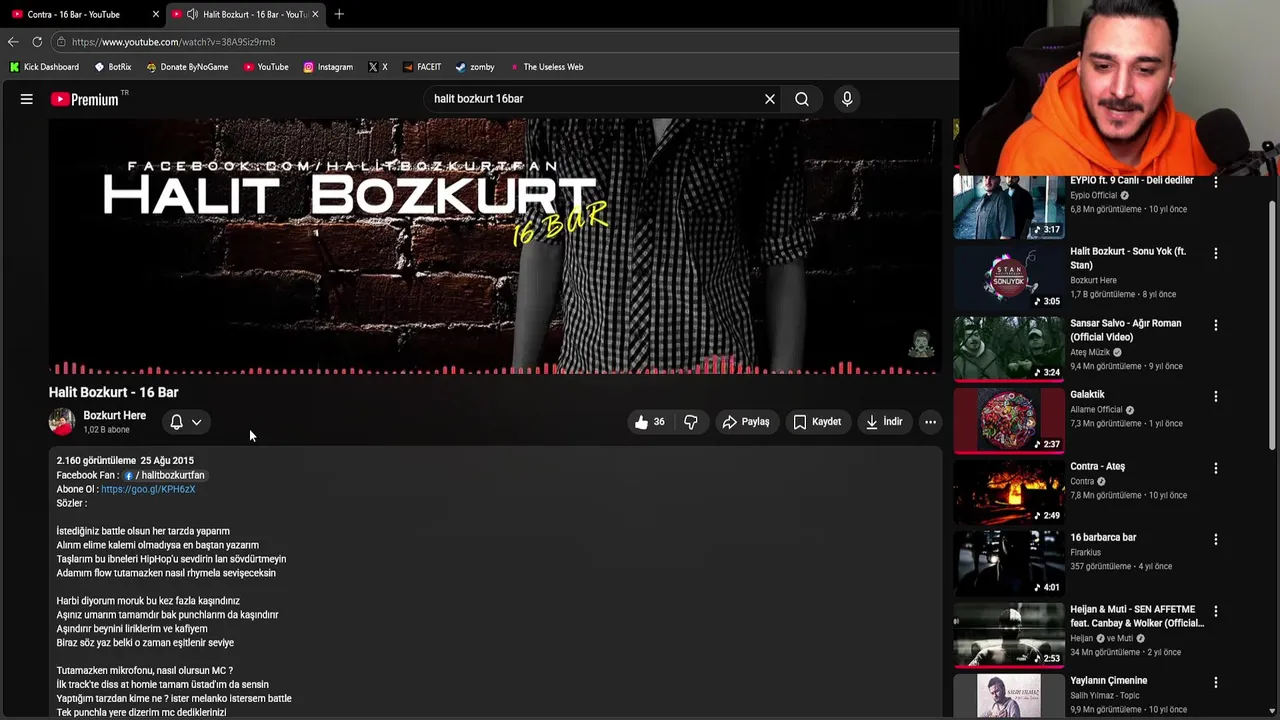Expand the subscription notification chevron dropdown
This screenshot has width=1280, height=720.
point(197,422)
